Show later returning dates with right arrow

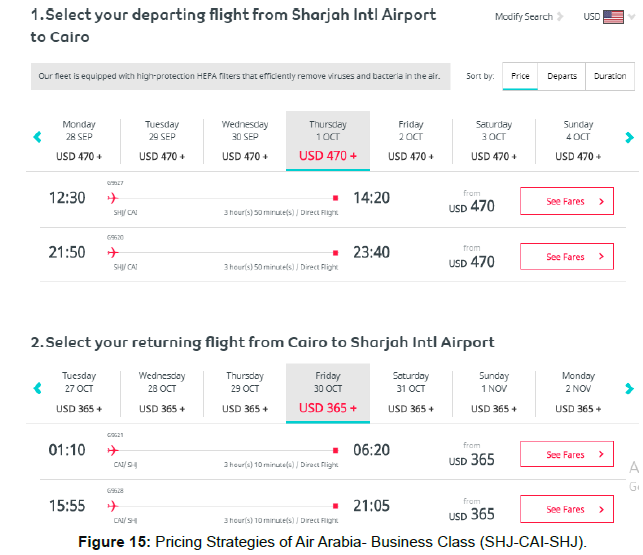pyautogui.click(x=629, y=388)
